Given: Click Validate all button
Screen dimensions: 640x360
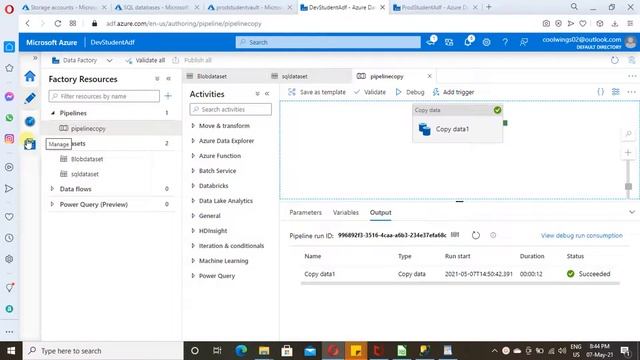Looking at the screenshot, I should coord(145,60).
